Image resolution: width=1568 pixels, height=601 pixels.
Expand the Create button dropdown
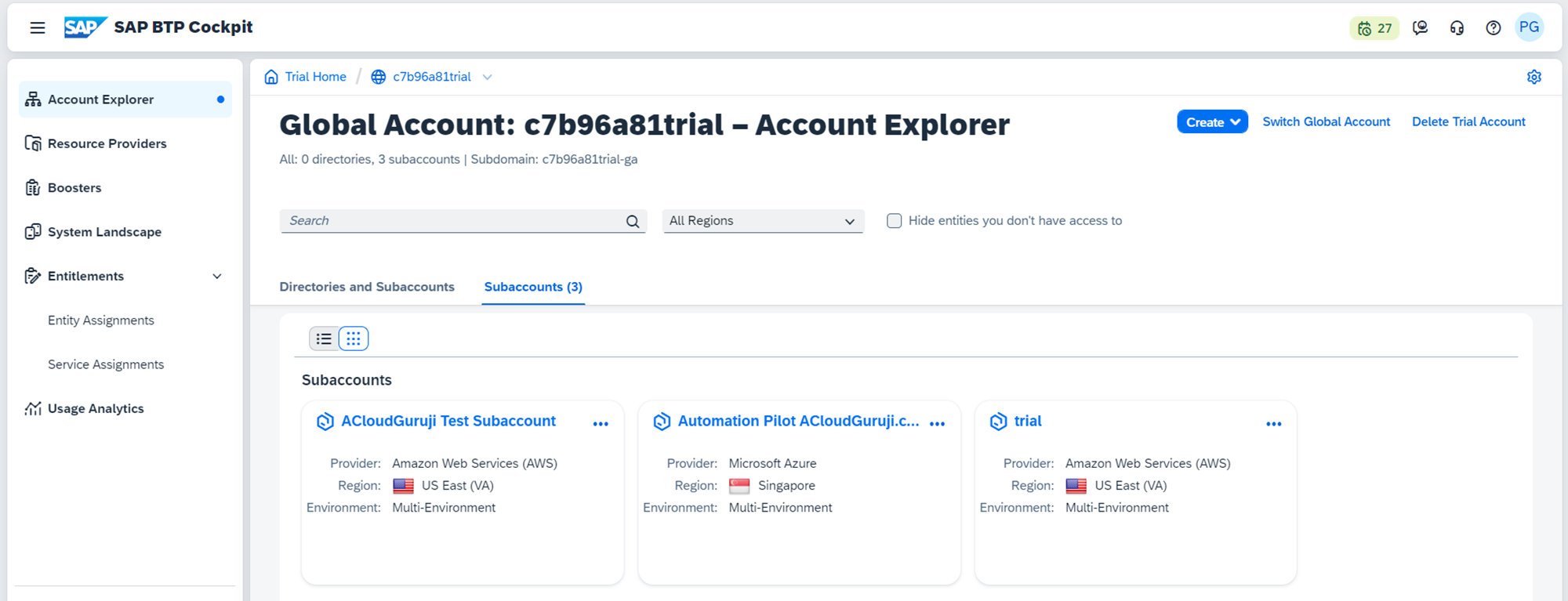1212,122
